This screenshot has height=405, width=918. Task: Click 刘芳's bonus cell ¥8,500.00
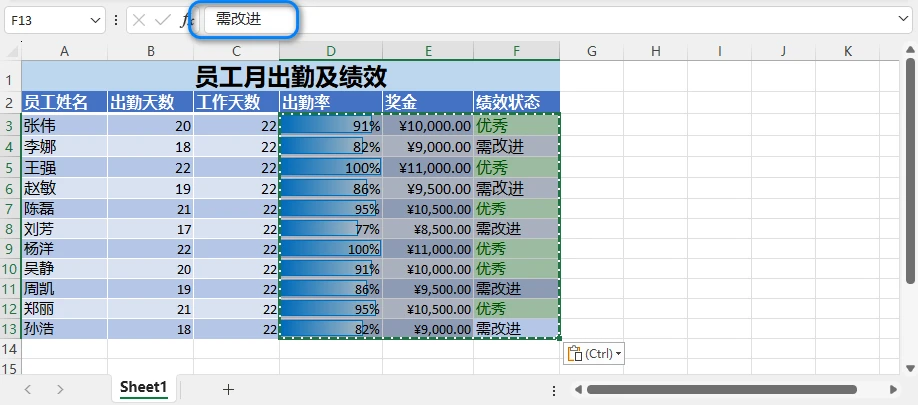coord(428,228)
